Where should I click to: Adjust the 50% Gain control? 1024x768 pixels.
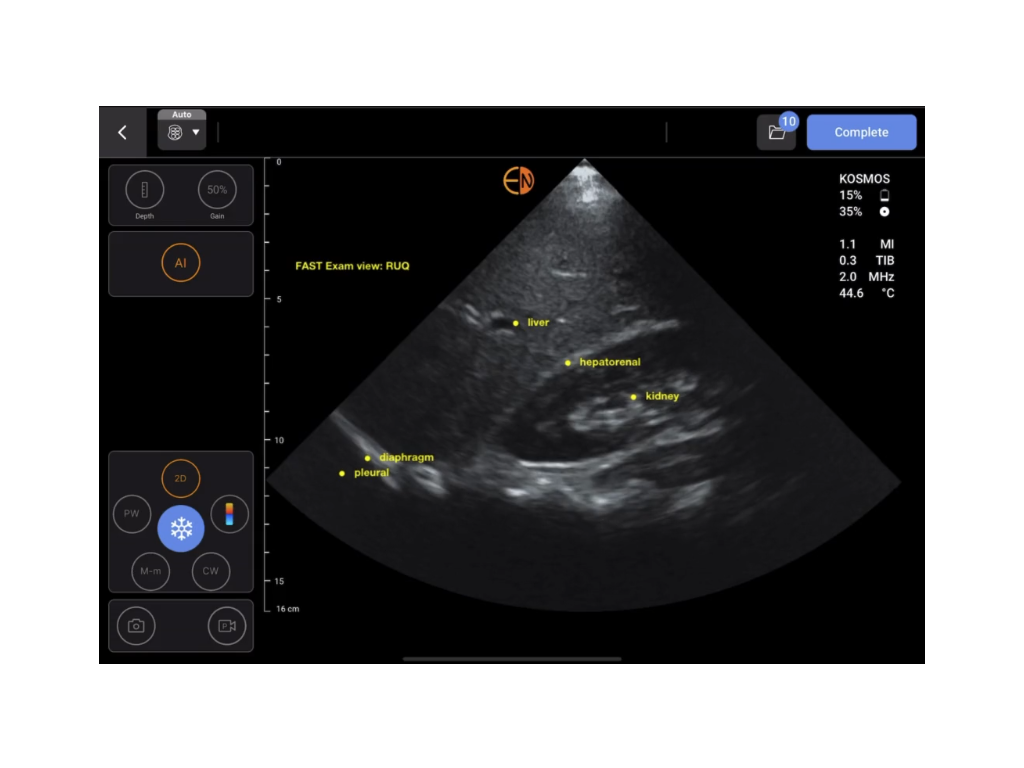point(217,190)
